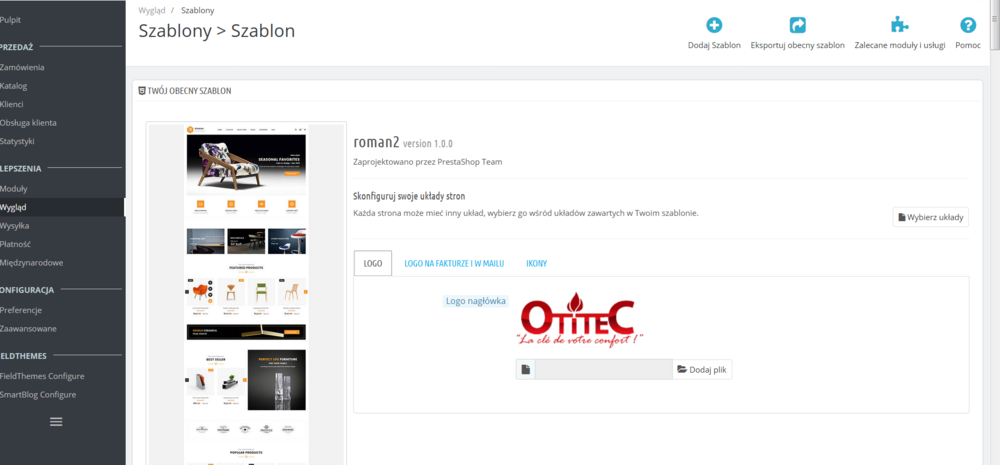The width and height of the screenshot is (1000, 465).
Task: Click the file icon beside the upload field
Action: (x=526, y=369)
